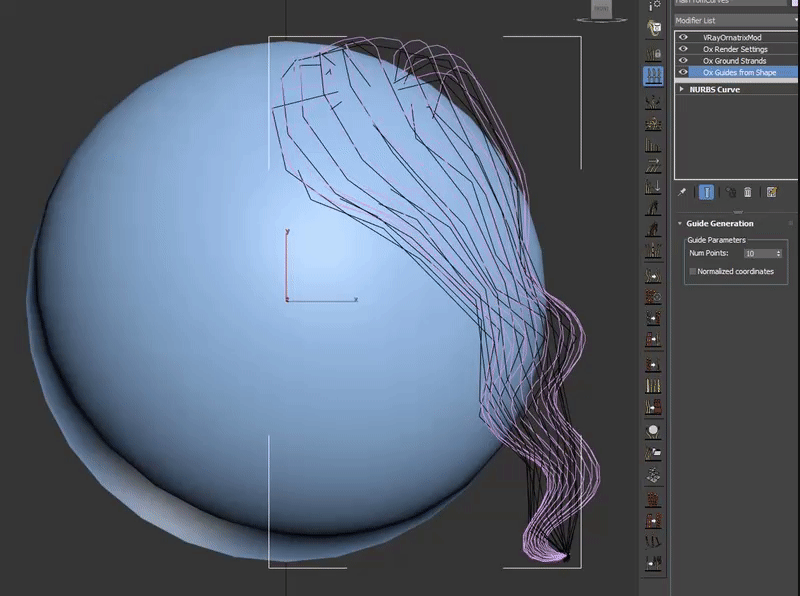Open the Modifier List dropdown
The width and height of the screenshot is (800, 596).
(736, 20)
